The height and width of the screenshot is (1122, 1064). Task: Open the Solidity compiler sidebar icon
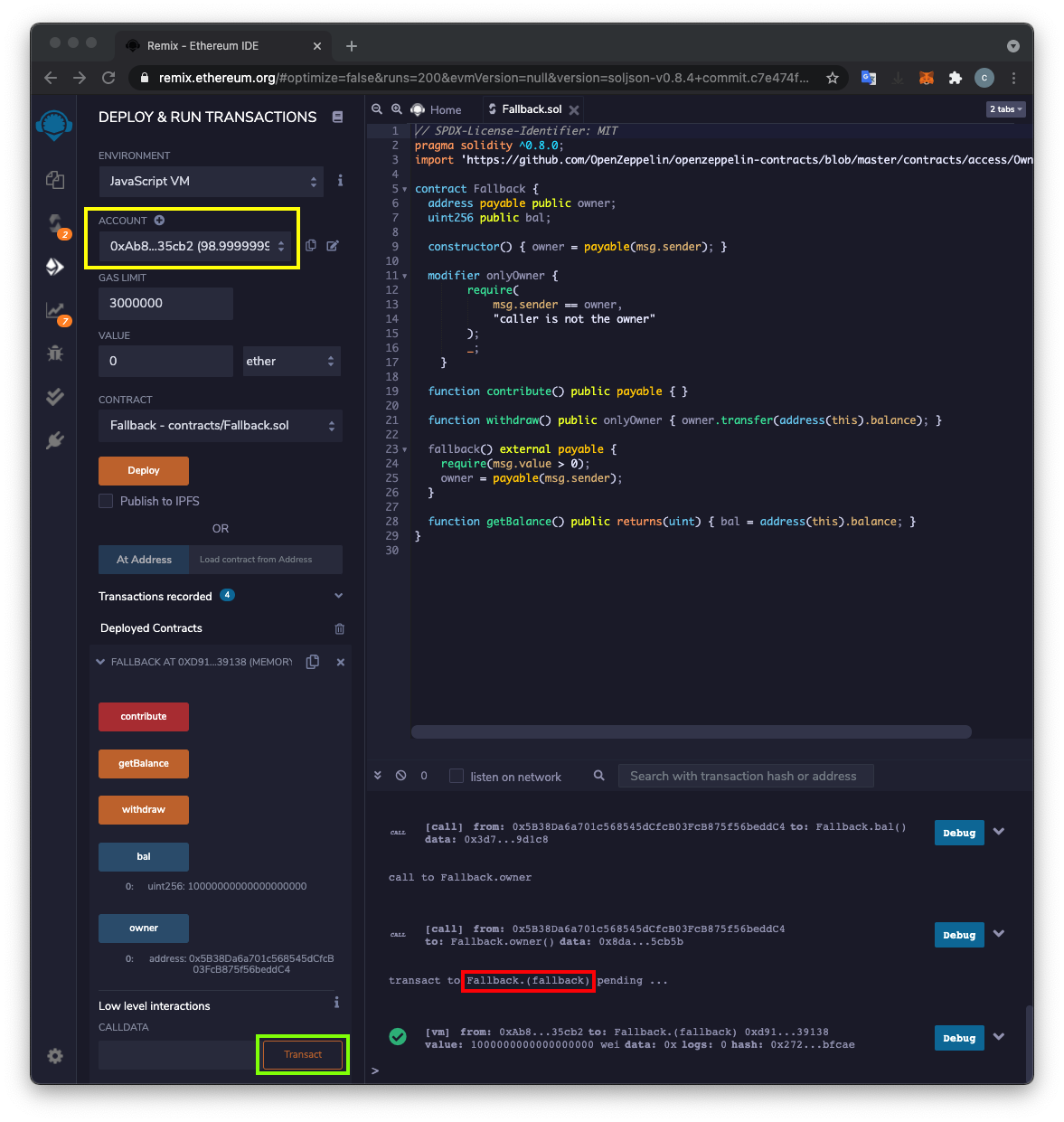[56, 224]
